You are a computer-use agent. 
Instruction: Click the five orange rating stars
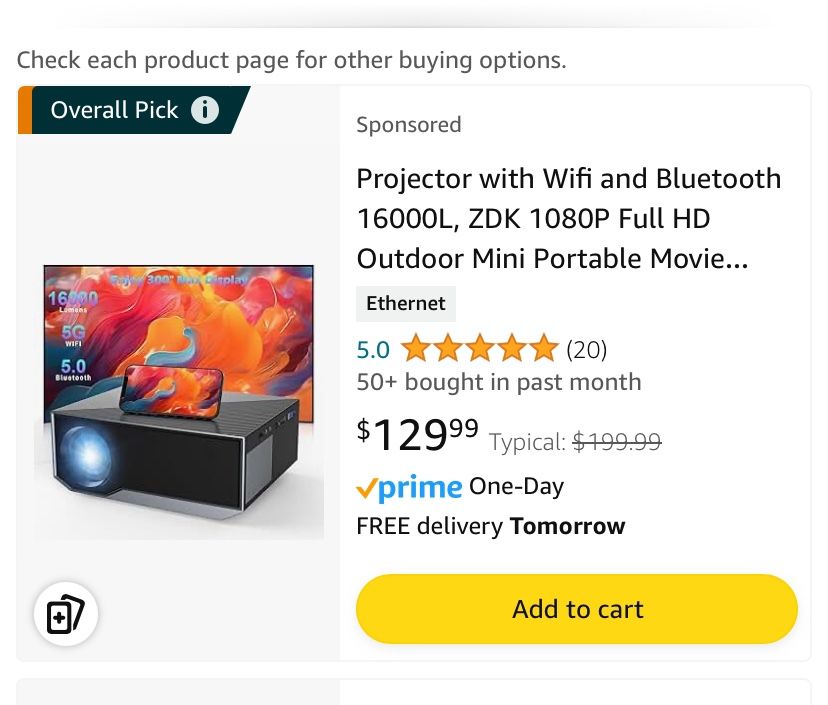(x=479, y=349)
